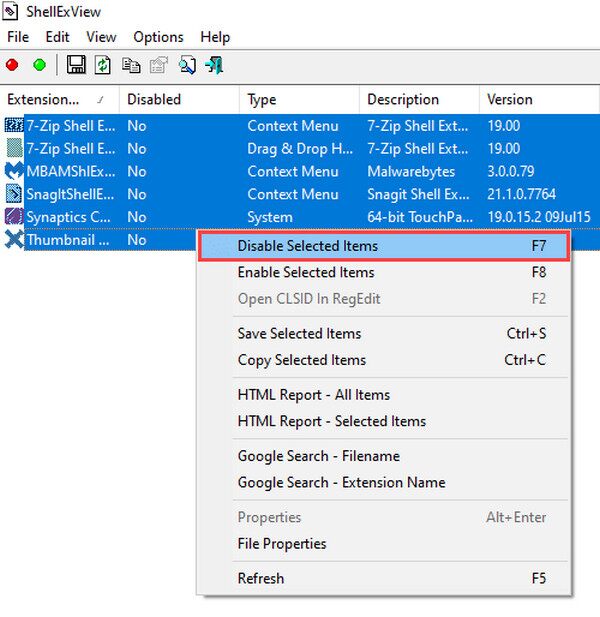Select HTML Report - Selected Items

[x=384, y=421]
